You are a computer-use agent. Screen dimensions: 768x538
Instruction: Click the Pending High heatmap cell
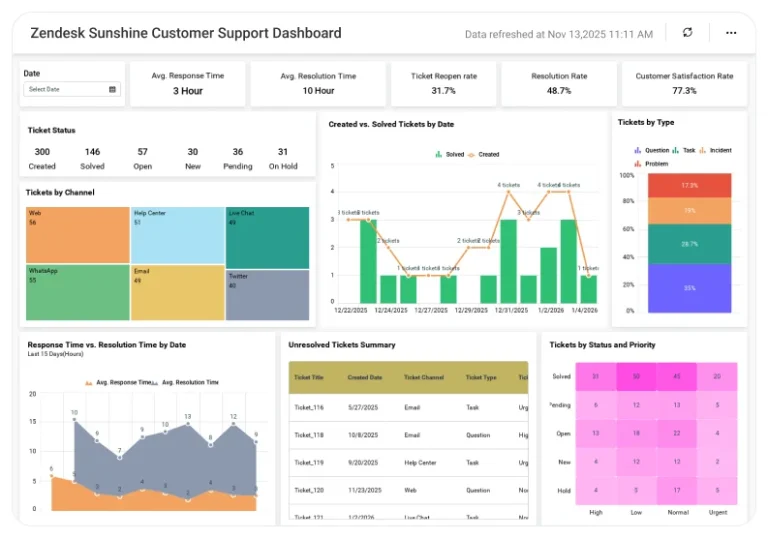596,405
